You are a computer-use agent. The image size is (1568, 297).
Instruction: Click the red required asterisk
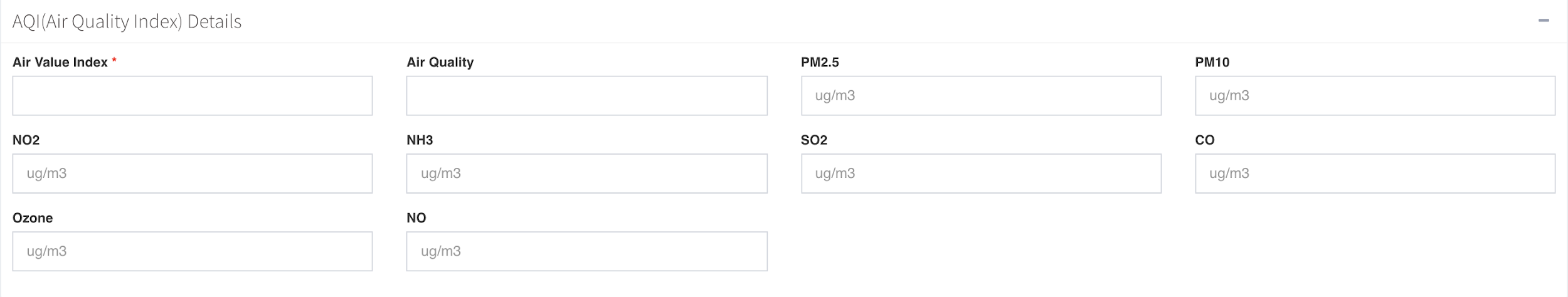(114, 61)
